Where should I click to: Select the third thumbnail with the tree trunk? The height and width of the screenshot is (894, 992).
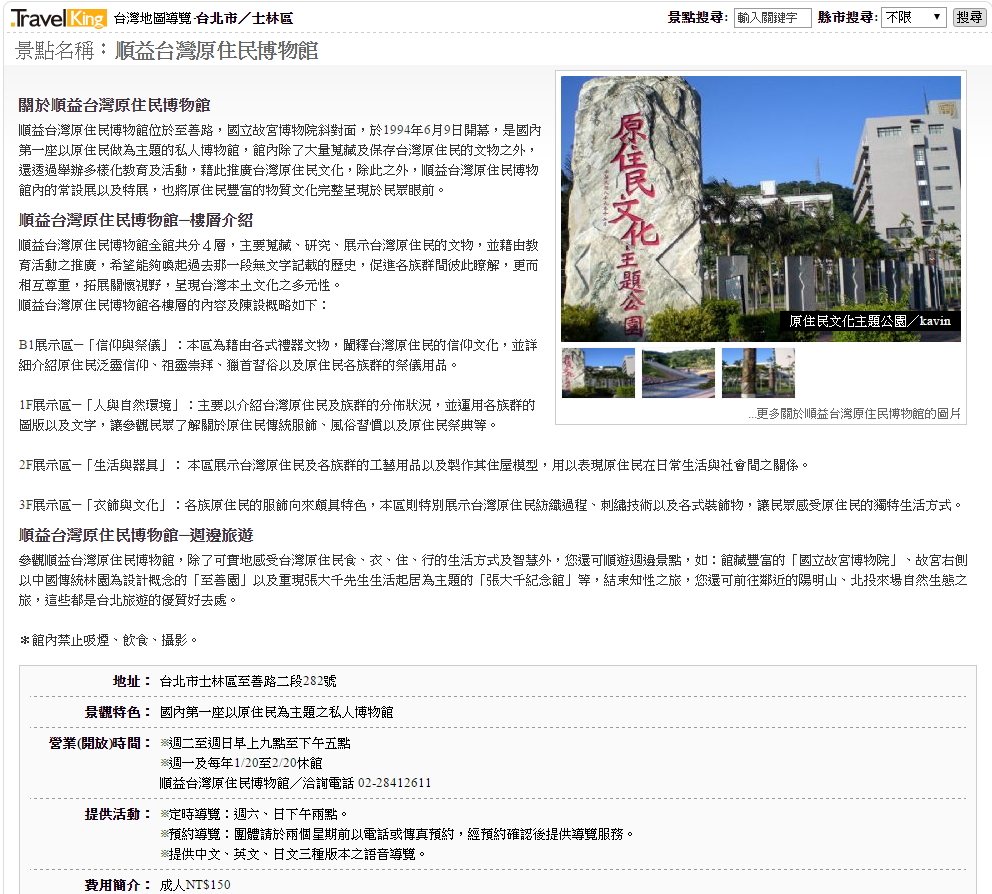pos(758,373)
